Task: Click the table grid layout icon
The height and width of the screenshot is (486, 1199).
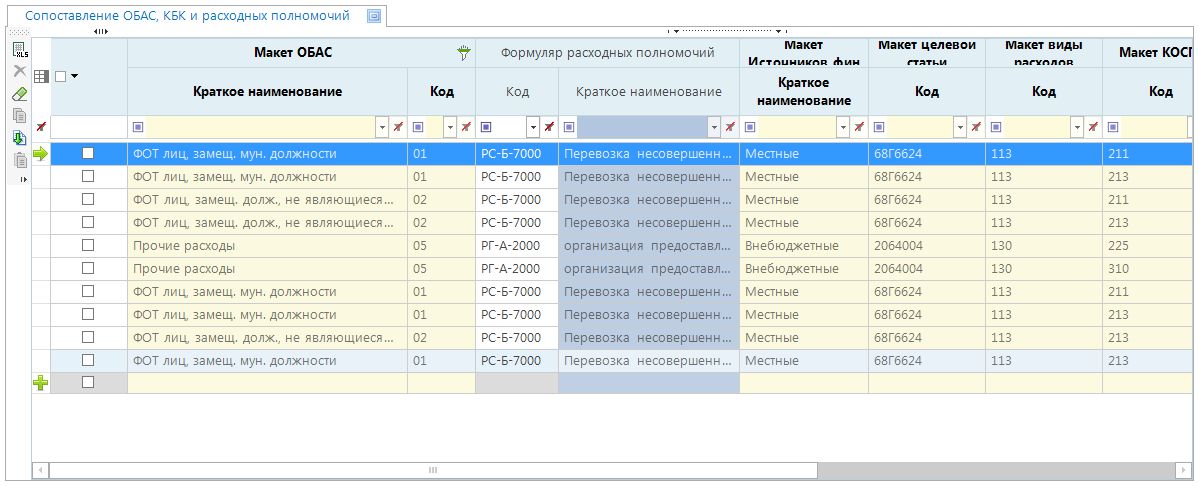Action: pyautogui.click(x=41, y=76)
